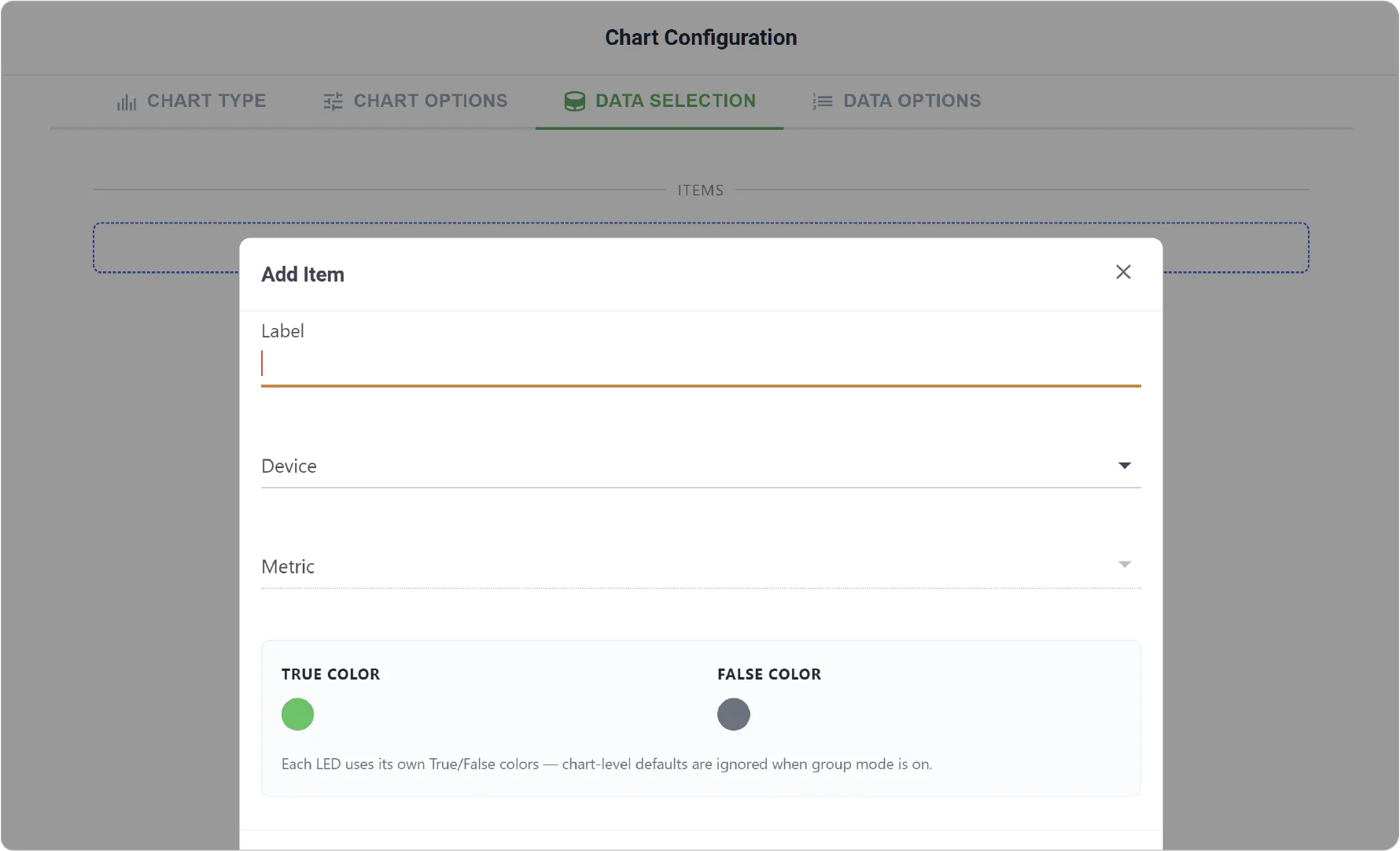1400x851 pixels.
Task: Click the Metric select field
Action: tap(701, 566)
